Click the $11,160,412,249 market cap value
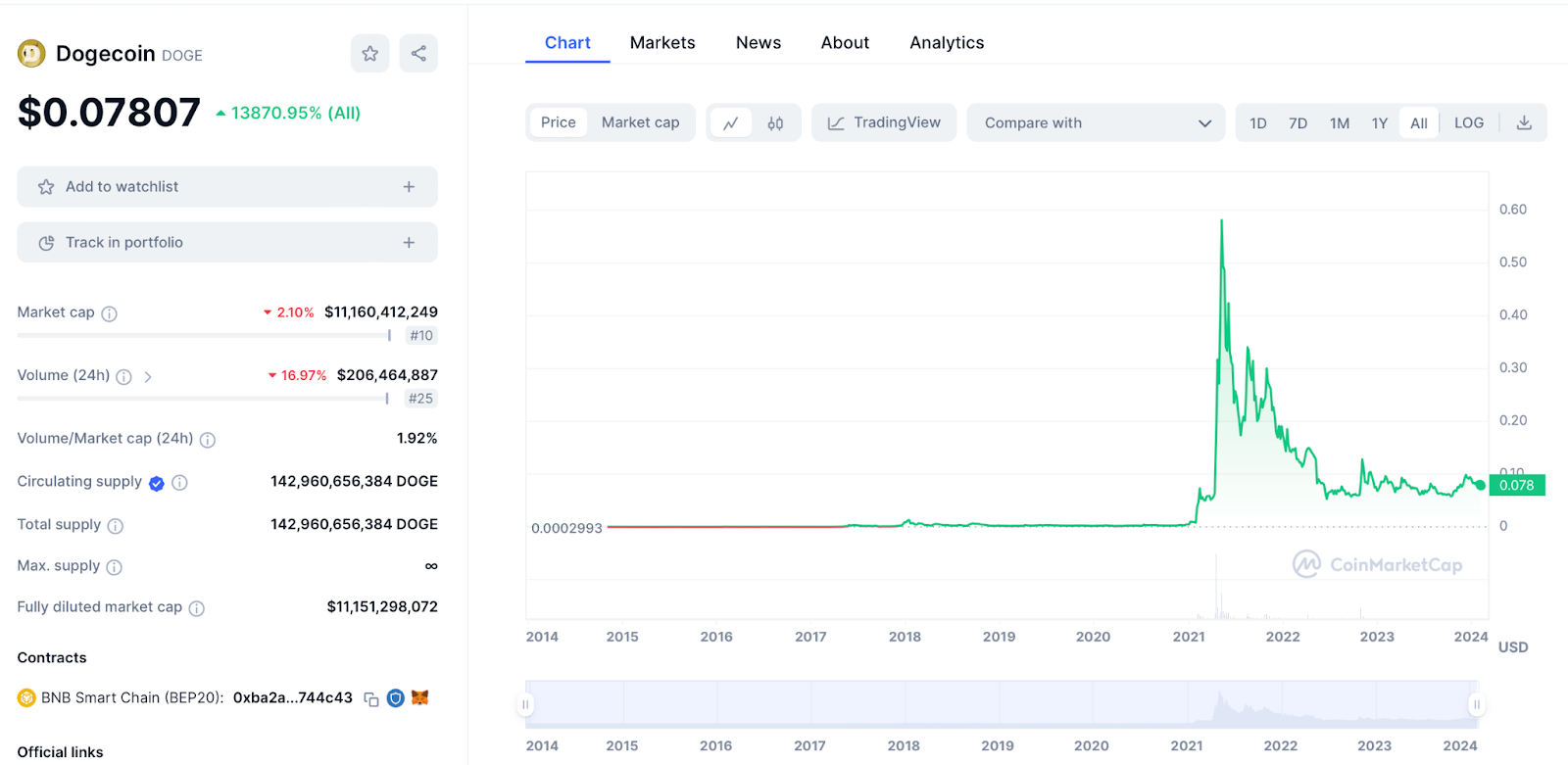This screenshot has height=765, width=1568. click(381, 311)
